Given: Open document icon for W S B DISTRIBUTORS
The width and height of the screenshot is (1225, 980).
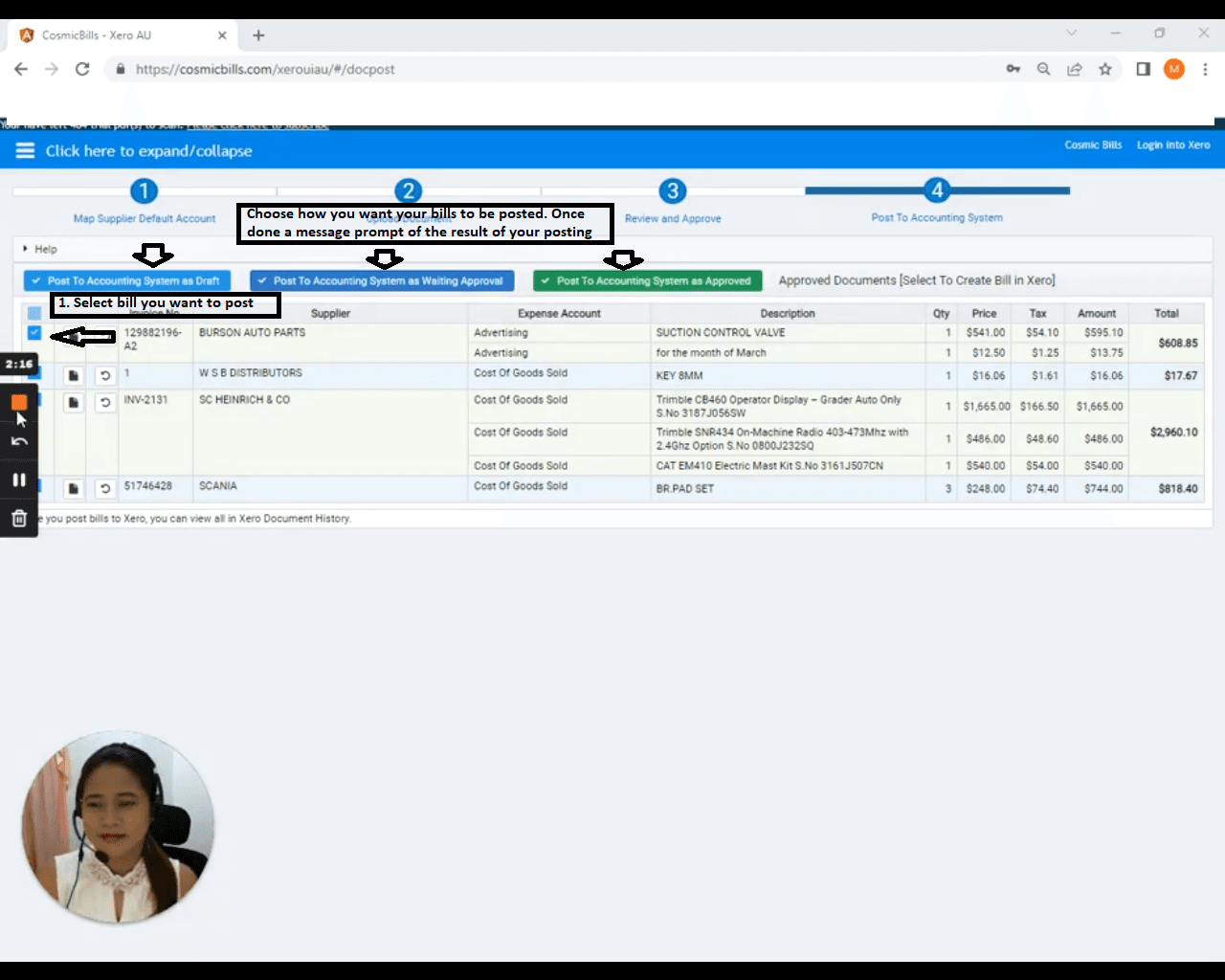Looking at the screenshot, I should [x=73, y=375].
